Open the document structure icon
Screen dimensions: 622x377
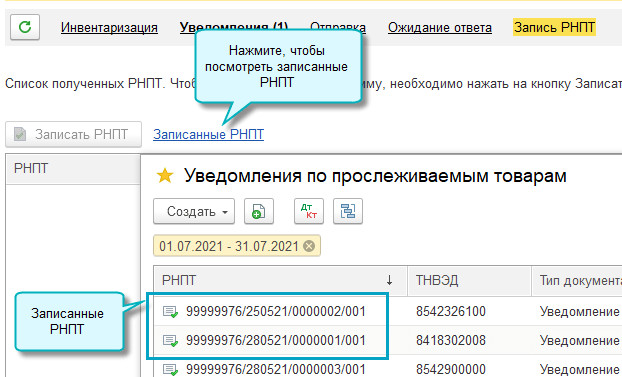[x=347, y=211]
